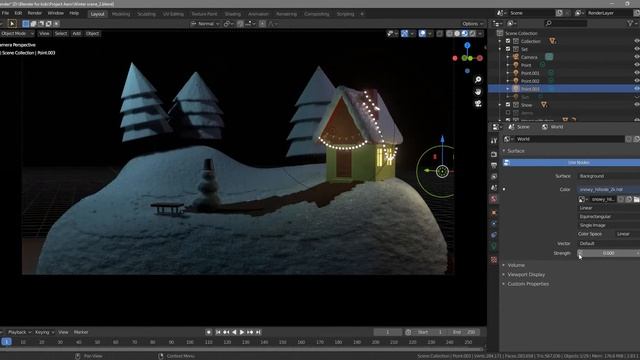Open the Render properties tab icon

pos(494,154)
